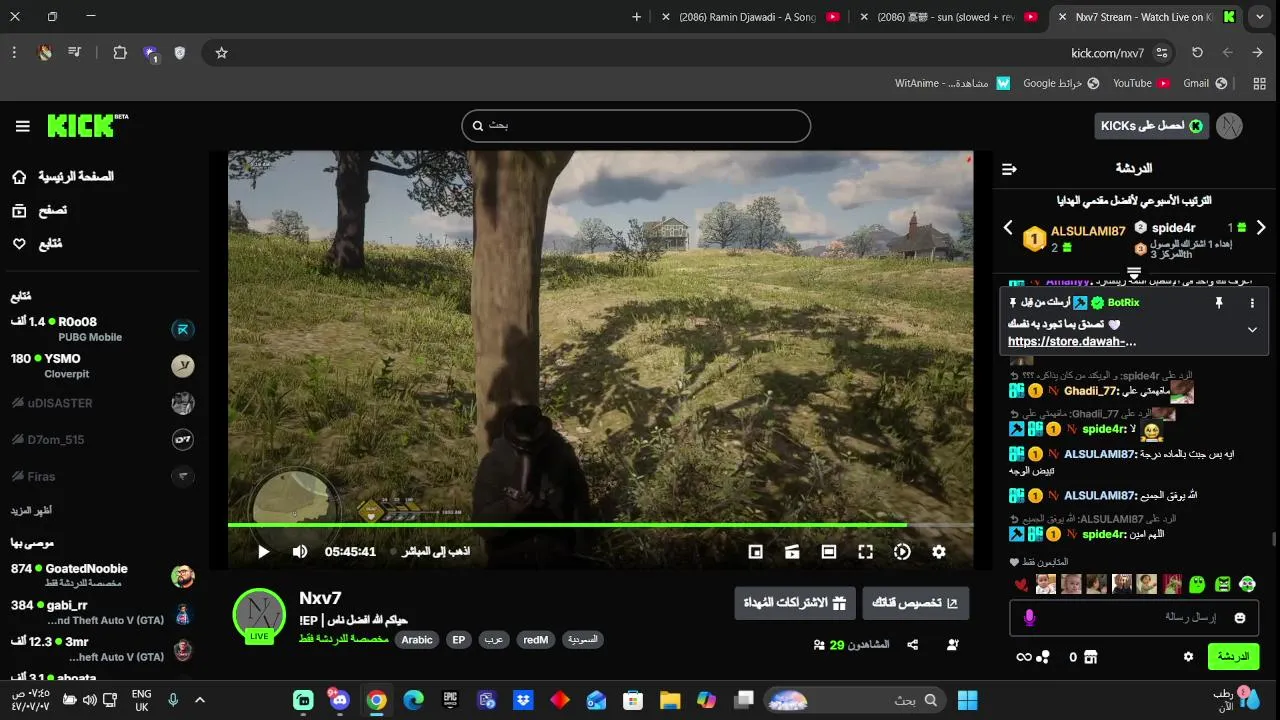The width and height of the screenshot is (1280, 720).
Task: Expand the gift leaderboard handle
Action: (x=1134, y=273)
